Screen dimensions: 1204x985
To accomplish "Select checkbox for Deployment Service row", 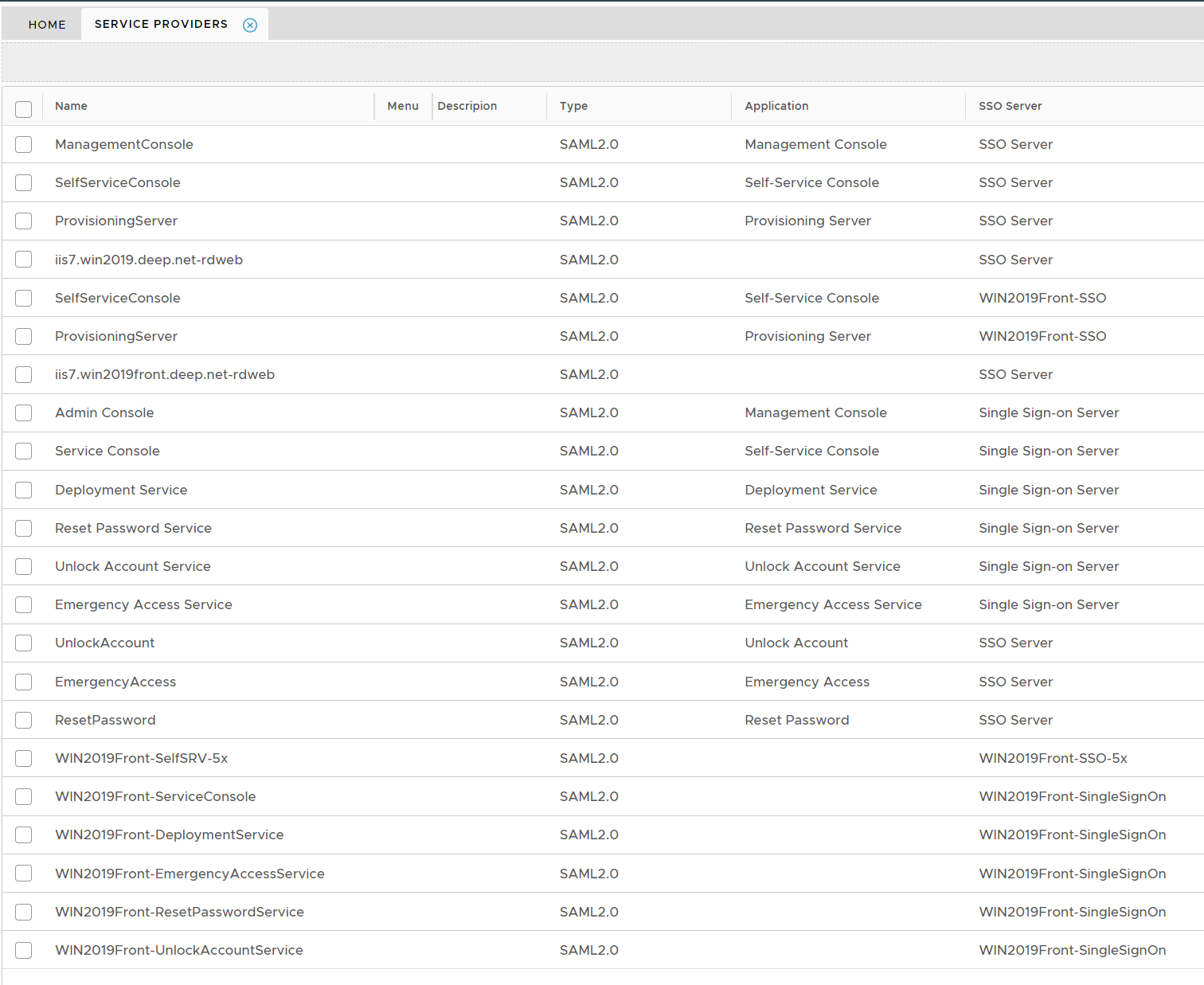I will click(24, 490).
